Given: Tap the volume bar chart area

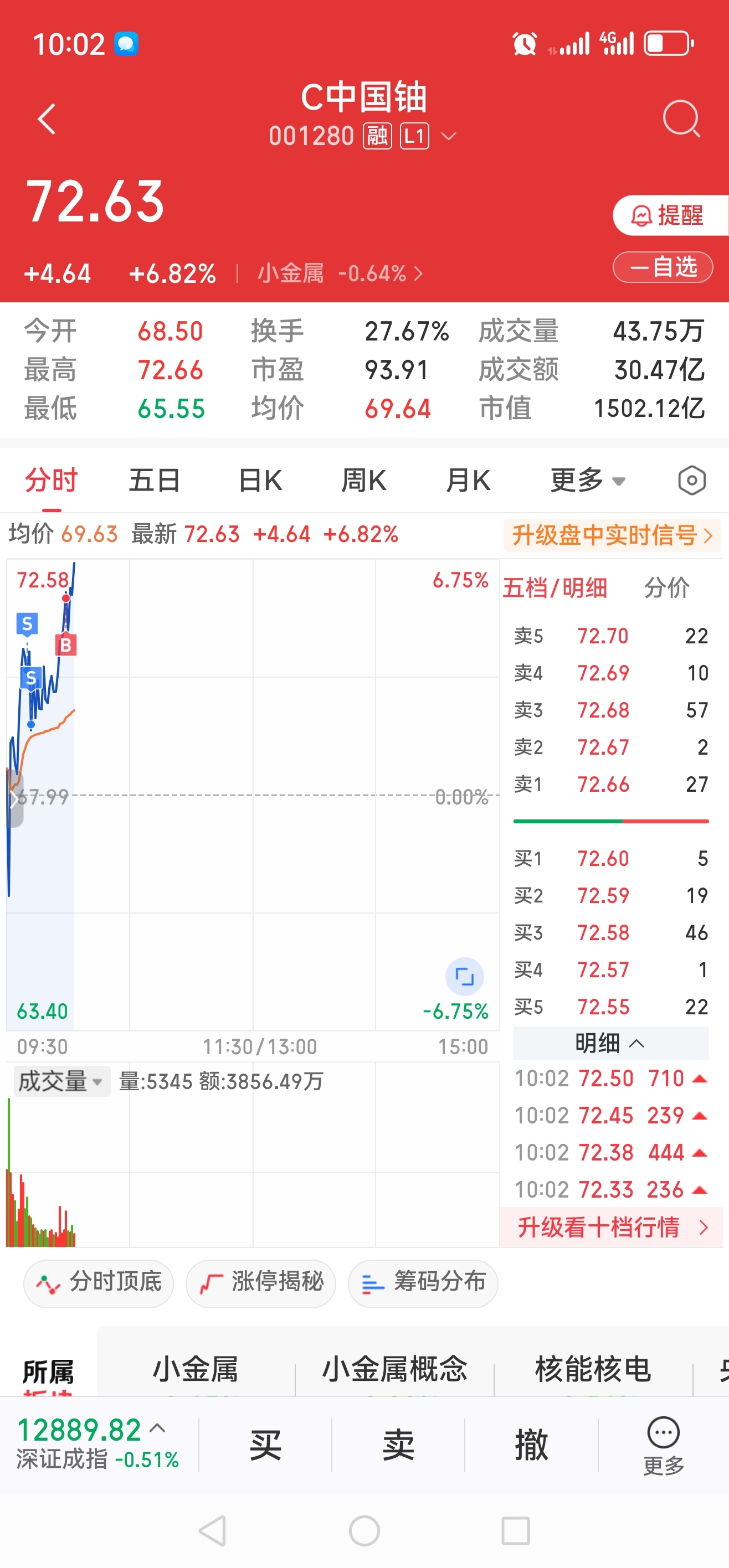Looking at the screenshot, I should (x=252, y=1172).
